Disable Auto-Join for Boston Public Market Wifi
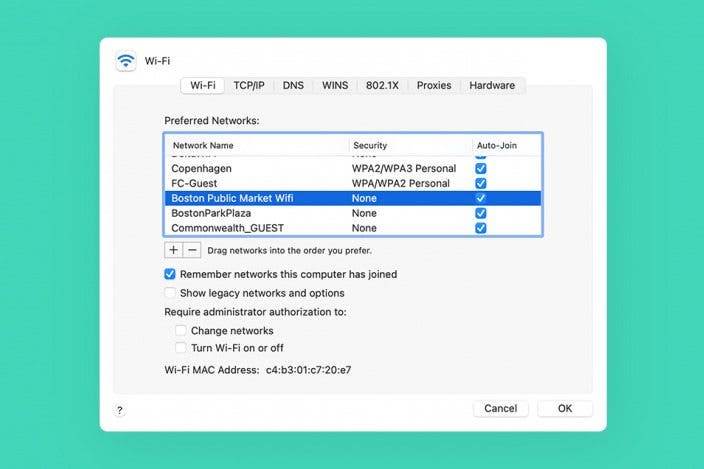This screenshot has height=469, width=704. [x=481, y=198]
